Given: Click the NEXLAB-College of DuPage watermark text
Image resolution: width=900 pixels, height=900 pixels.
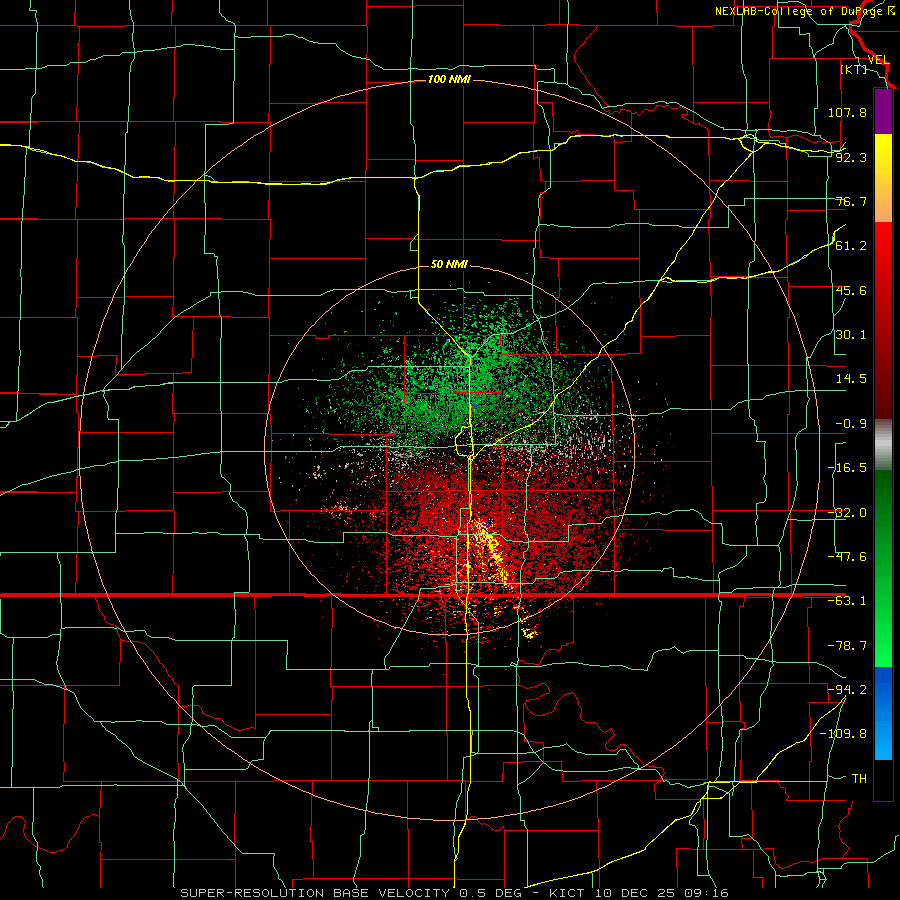Looking at the screenshot, I should pos(805,11).
